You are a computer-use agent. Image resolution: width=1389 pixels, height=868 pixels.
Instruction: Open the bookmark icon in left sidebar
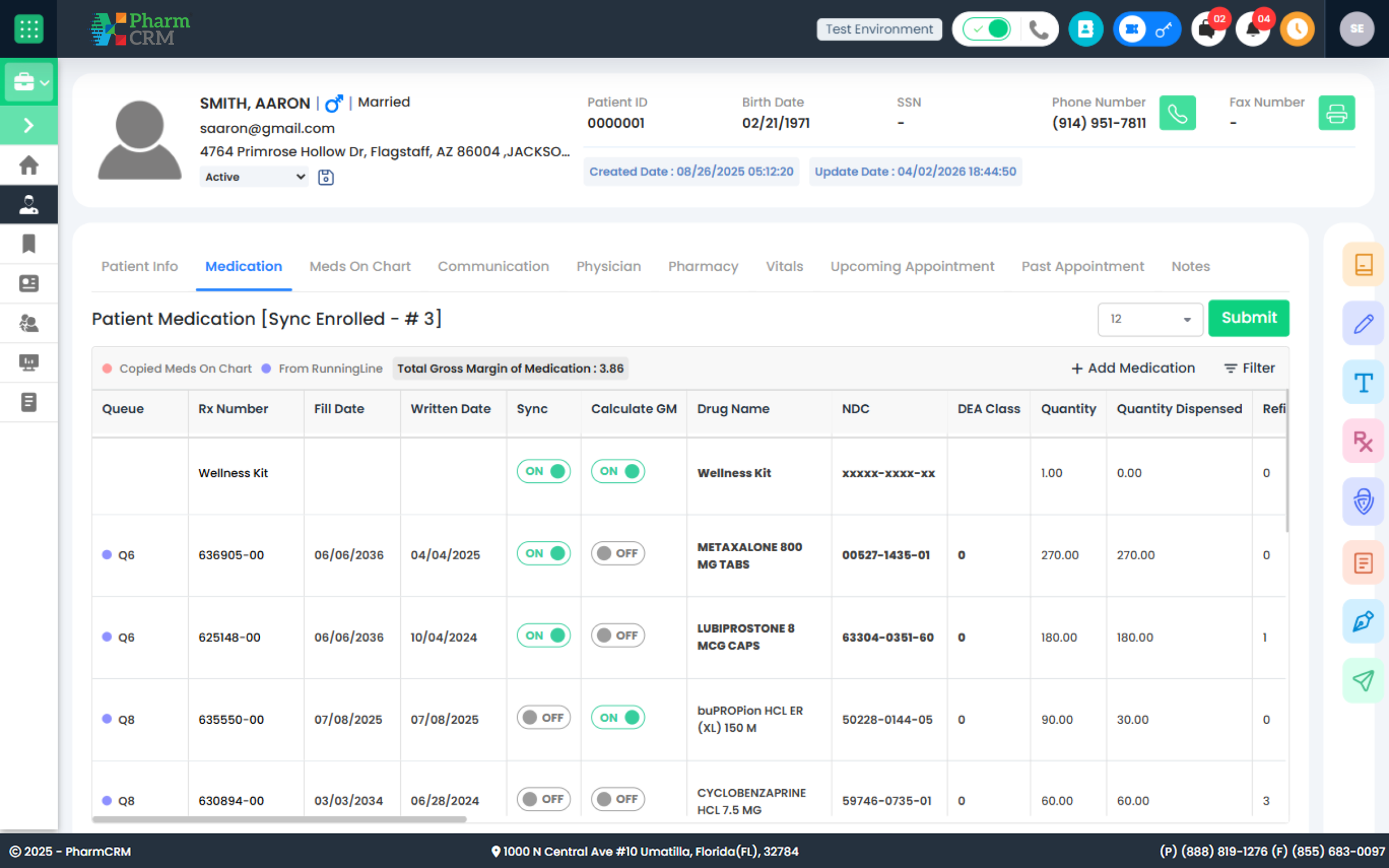point(29,244)
